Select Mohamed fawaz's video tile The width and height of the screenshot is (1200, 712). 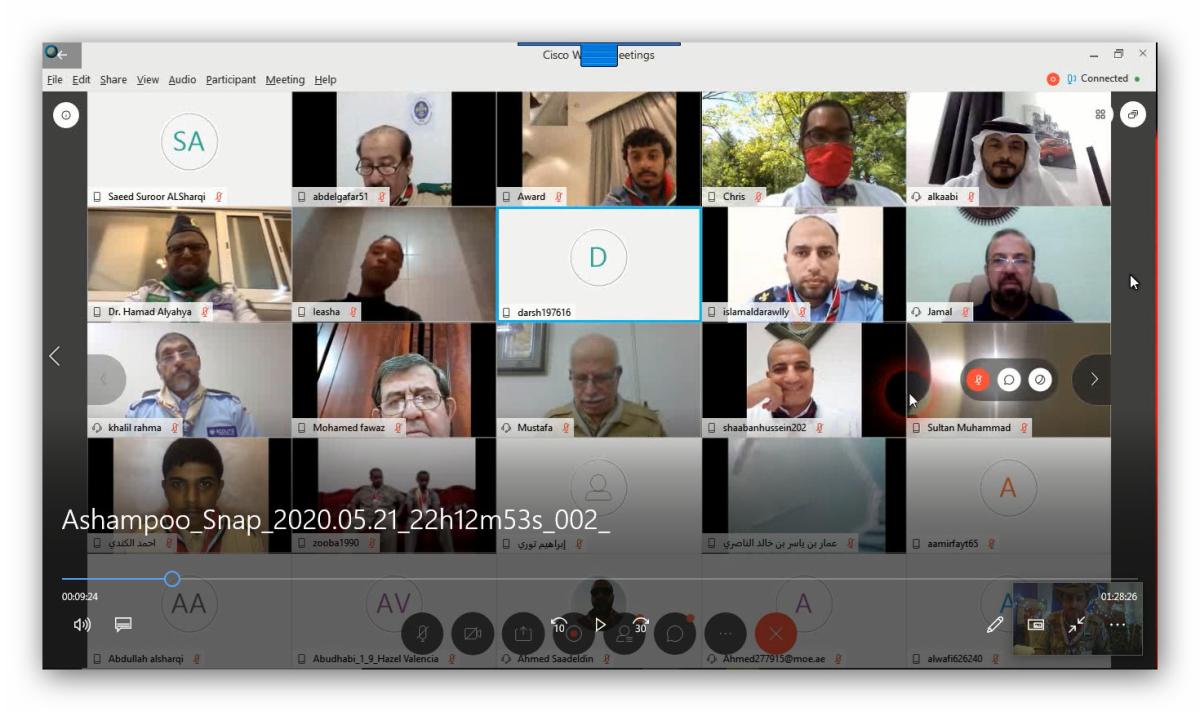tap(394, 379)
